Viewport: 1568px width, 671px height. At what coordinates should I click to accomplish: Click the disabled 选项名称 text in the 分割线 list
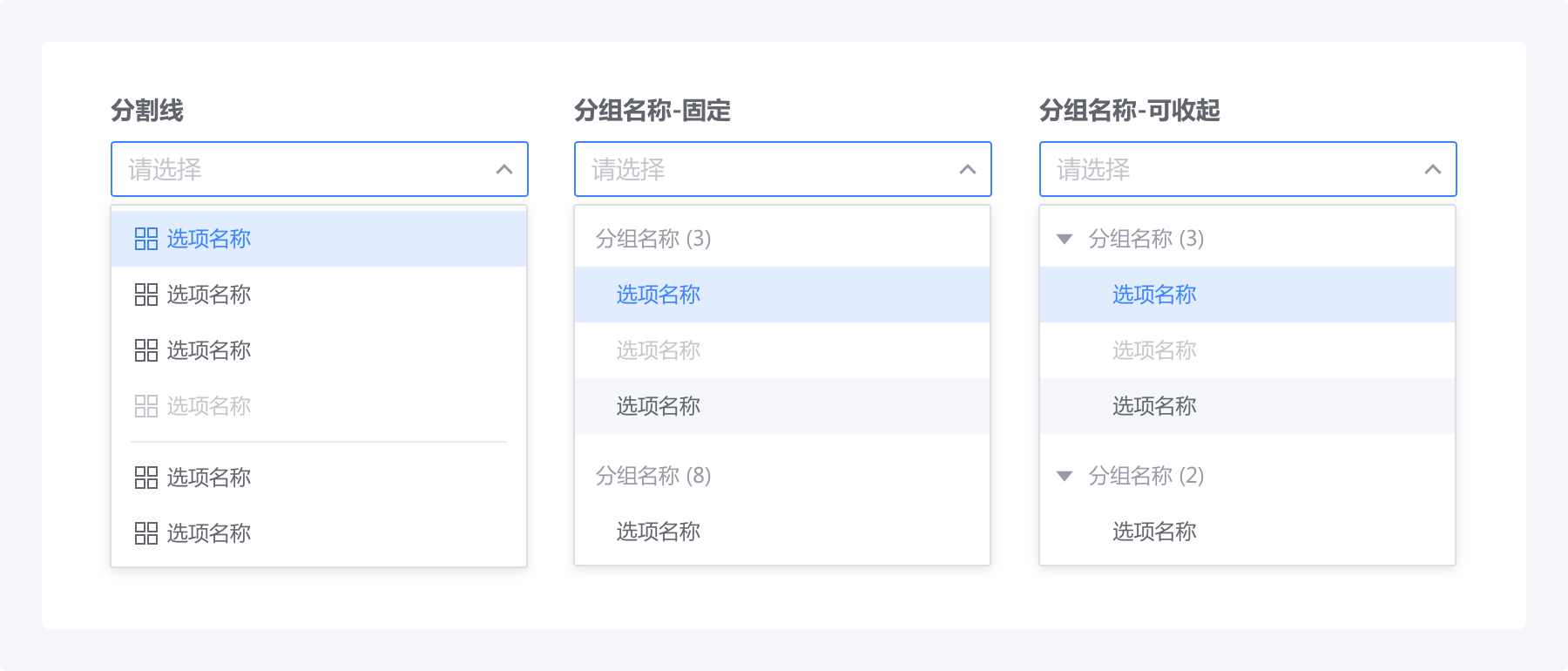pyautogui.click(x=209, y=406)
